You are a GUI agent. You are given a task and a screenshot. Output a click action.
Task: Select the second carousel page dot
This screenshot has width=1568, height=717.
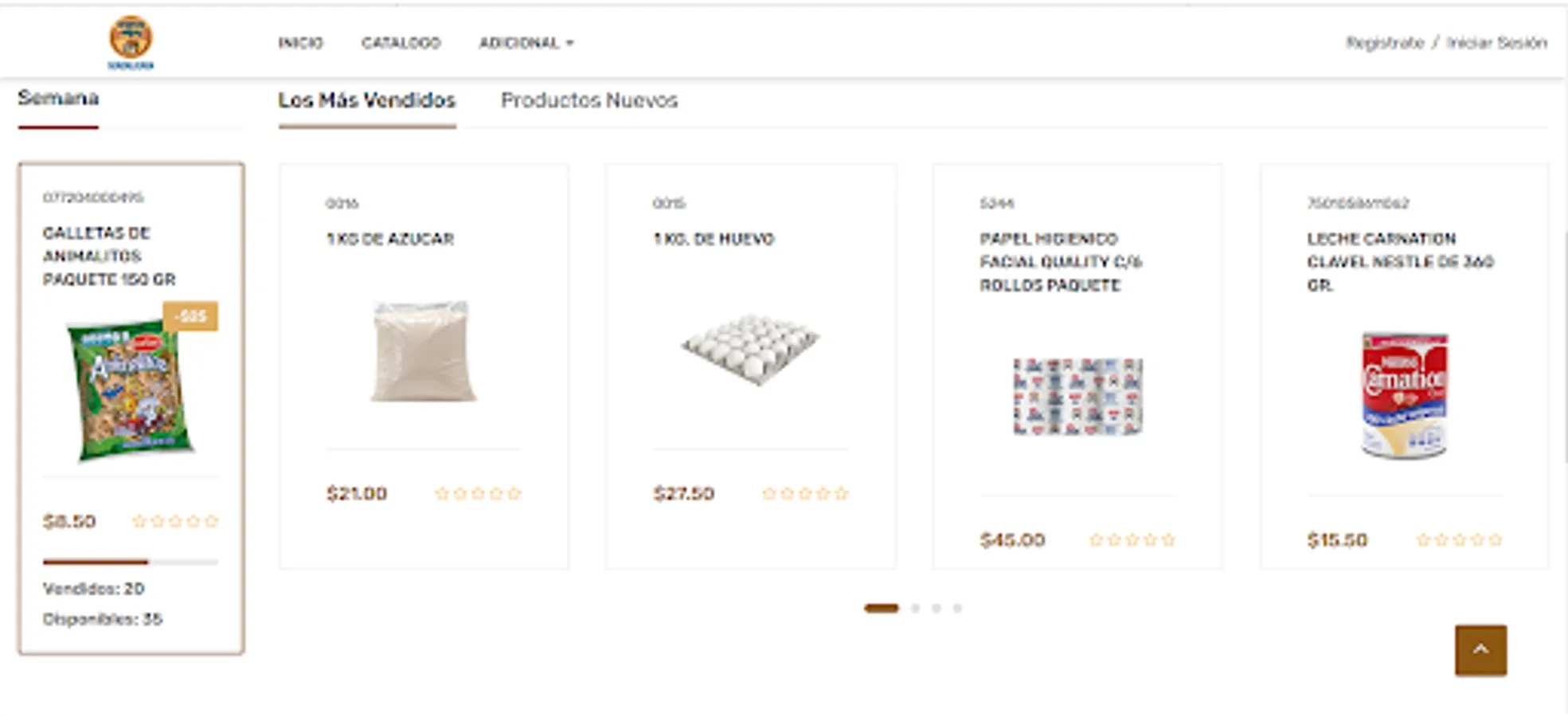pyautogui.click(x=916, y=609)
